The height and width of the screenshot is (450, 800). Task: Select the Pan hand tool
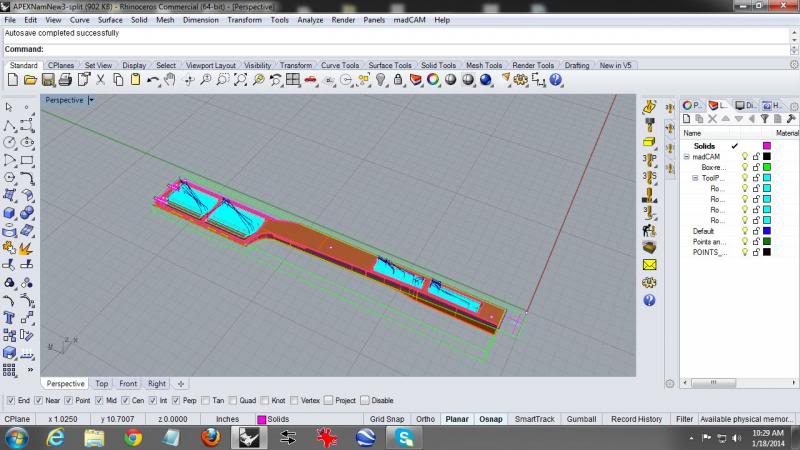[170, 80]
